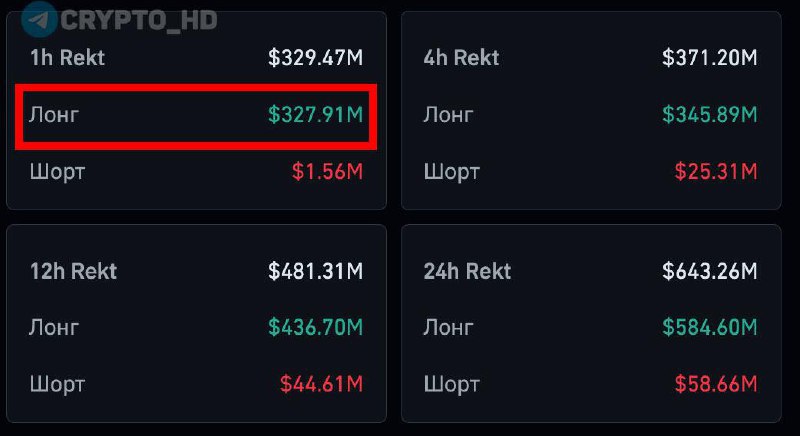Click the 12h Лонг value $436.70M
Image resolution: width=800 pixels, height=436 pixels.
click(x=315, y=327)
